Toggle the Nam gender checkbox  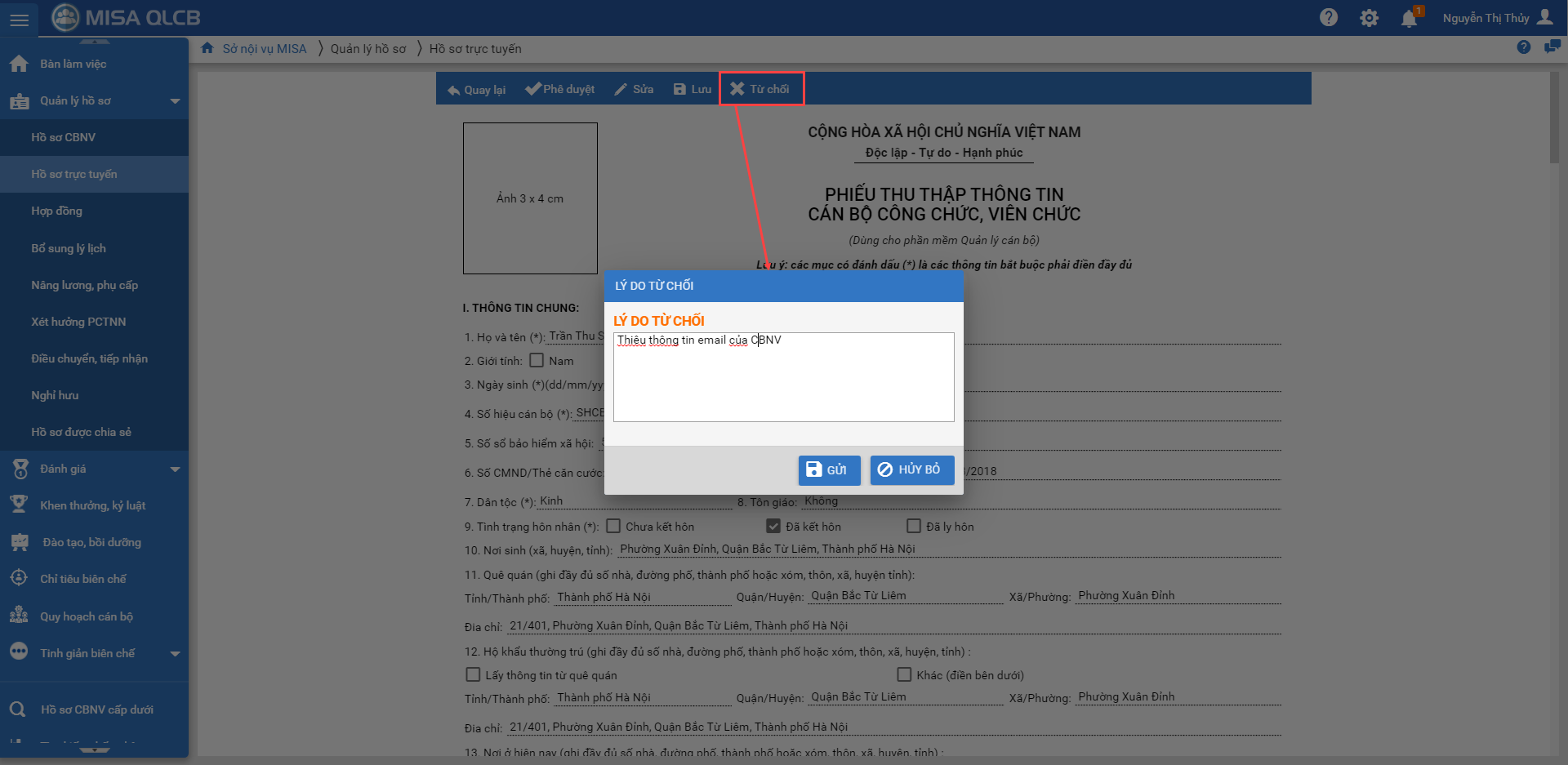pos(537,360)
